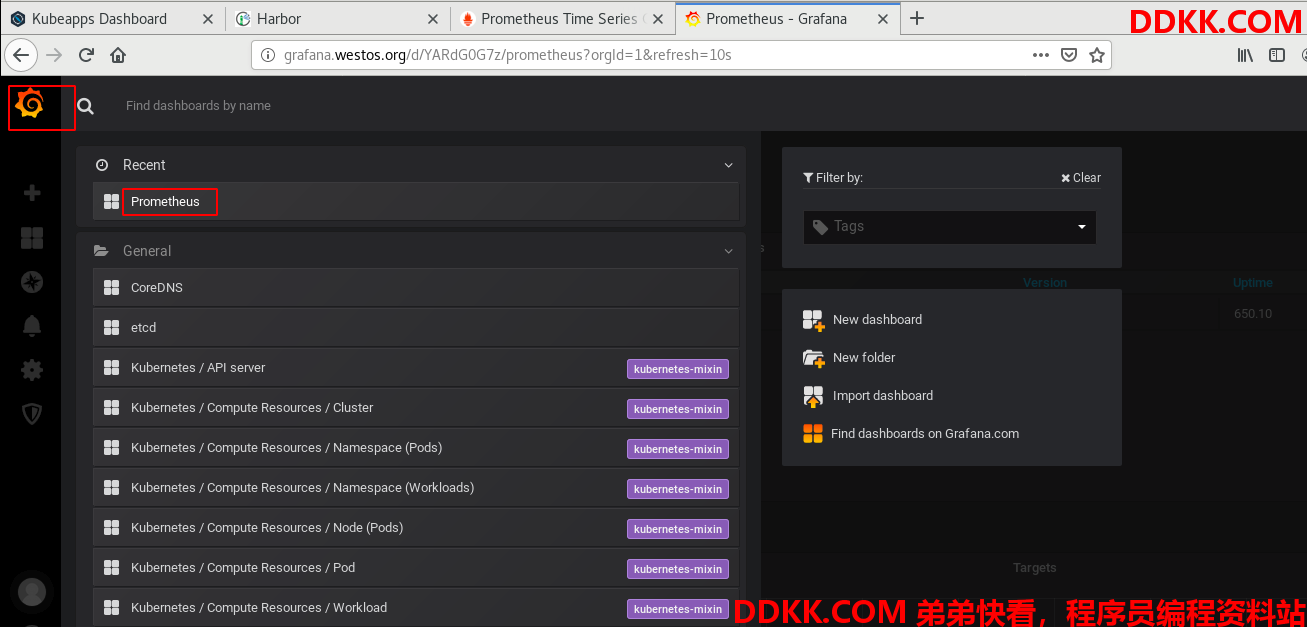Click Find dashboards on Grafana.com
This screenshot has width=1307, height=627.
pyautogui.click(x=911, y=434)
